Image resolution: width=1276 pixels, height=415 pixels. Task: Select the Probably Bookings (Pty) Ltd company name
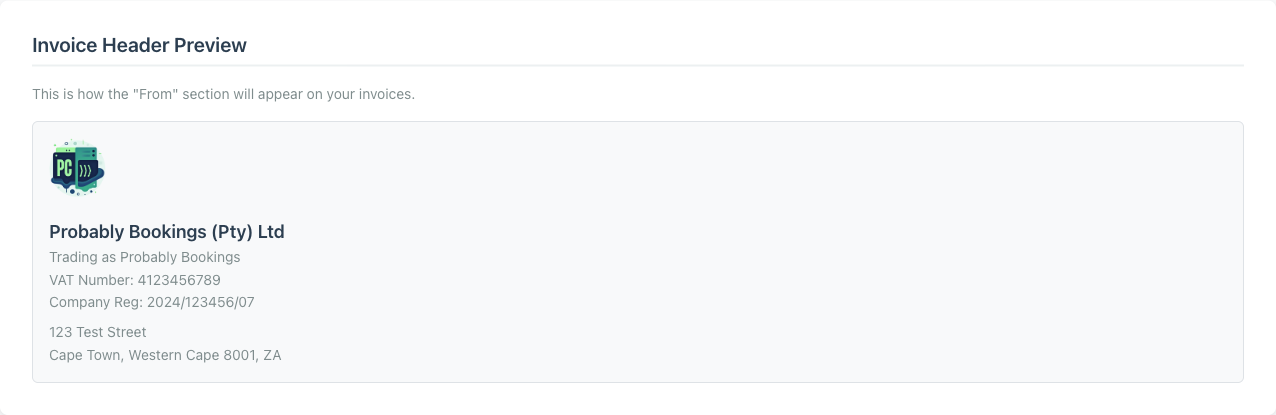click(x=167, y=232)
